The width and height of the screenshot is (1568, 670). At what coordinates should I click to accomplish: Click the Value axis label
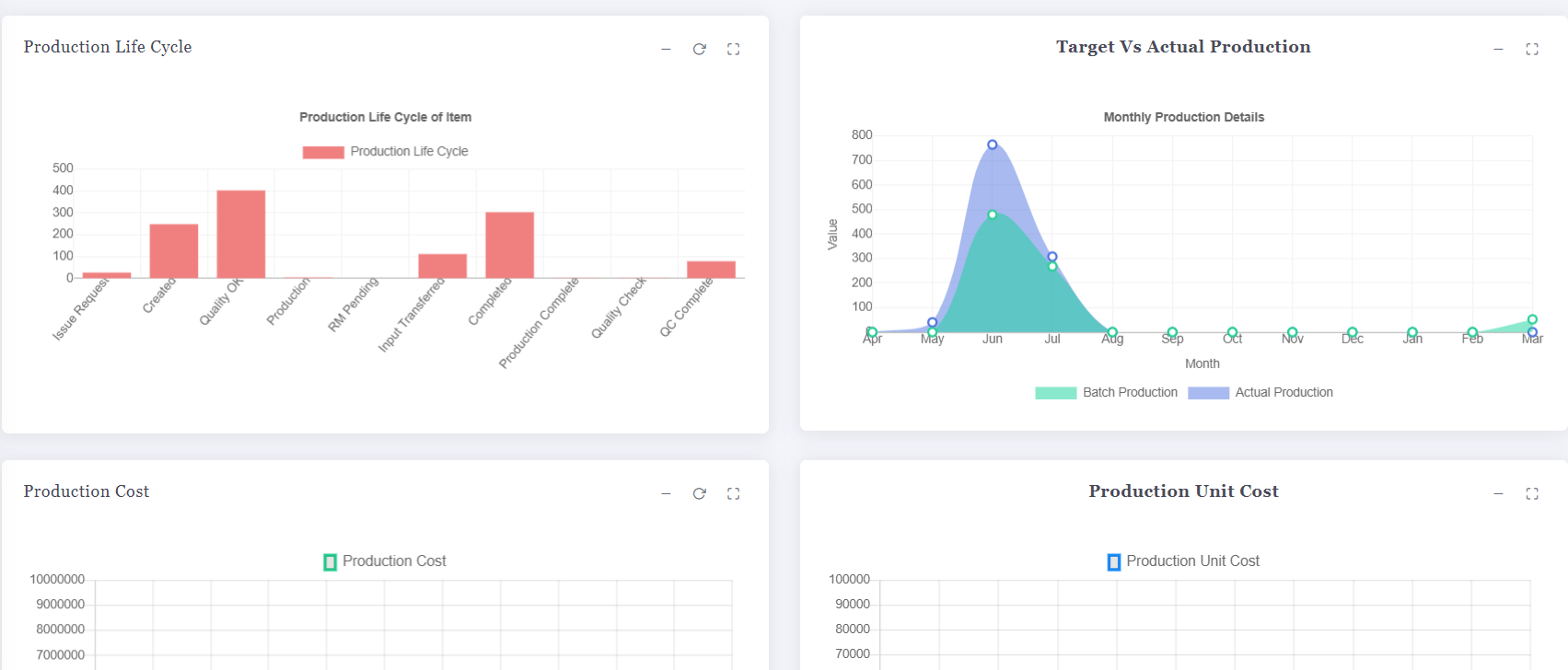tap(832, 235)
